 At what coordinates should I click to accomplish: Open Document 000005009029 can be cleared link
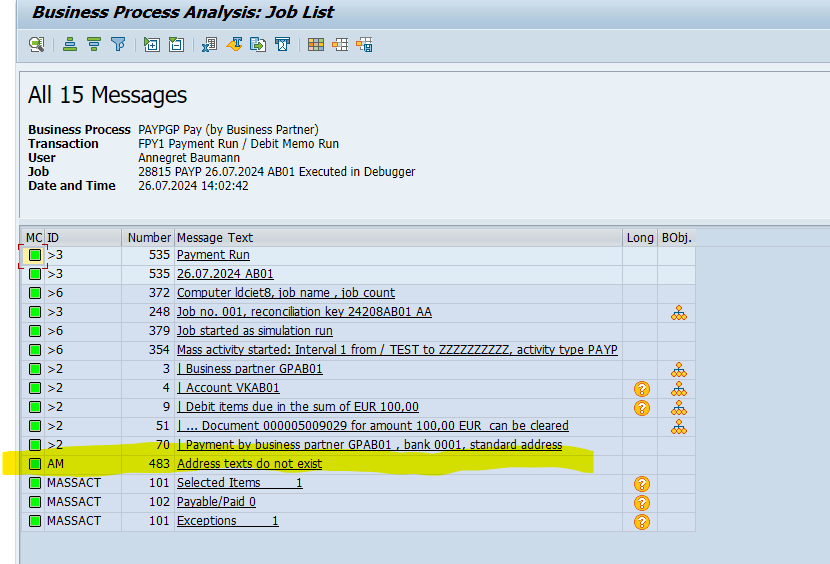pos(372,426)
